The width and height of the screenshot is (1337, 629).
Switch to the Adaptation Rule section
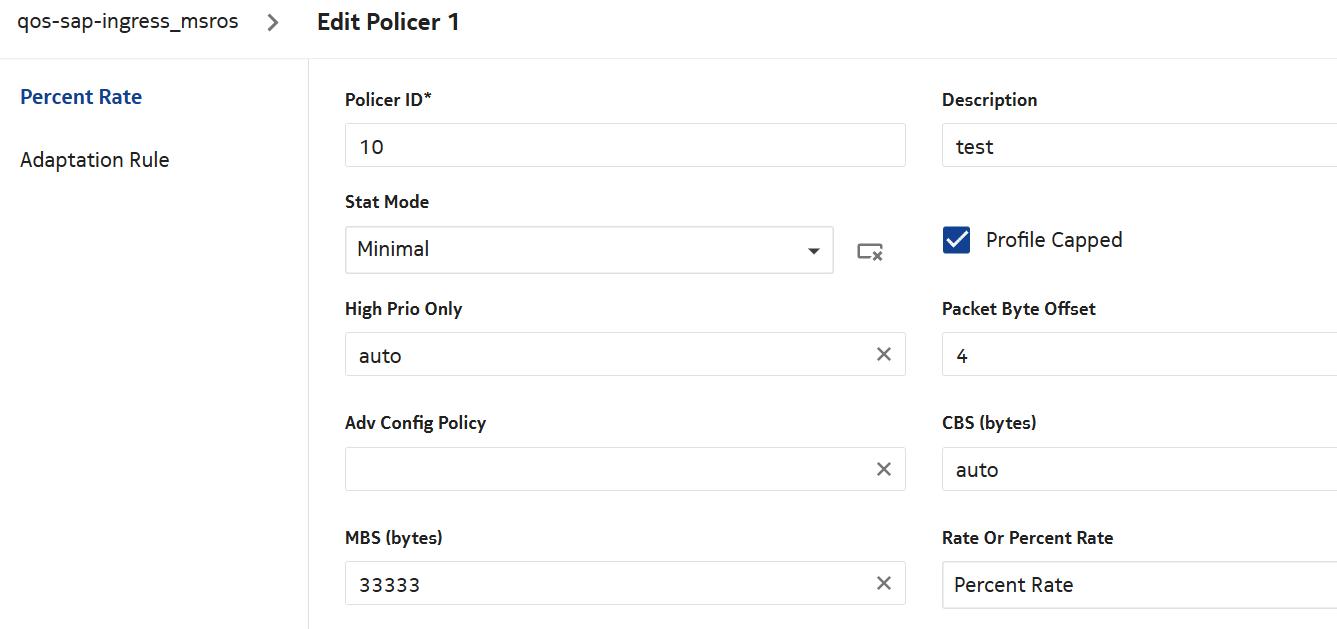tap(95, 160)
